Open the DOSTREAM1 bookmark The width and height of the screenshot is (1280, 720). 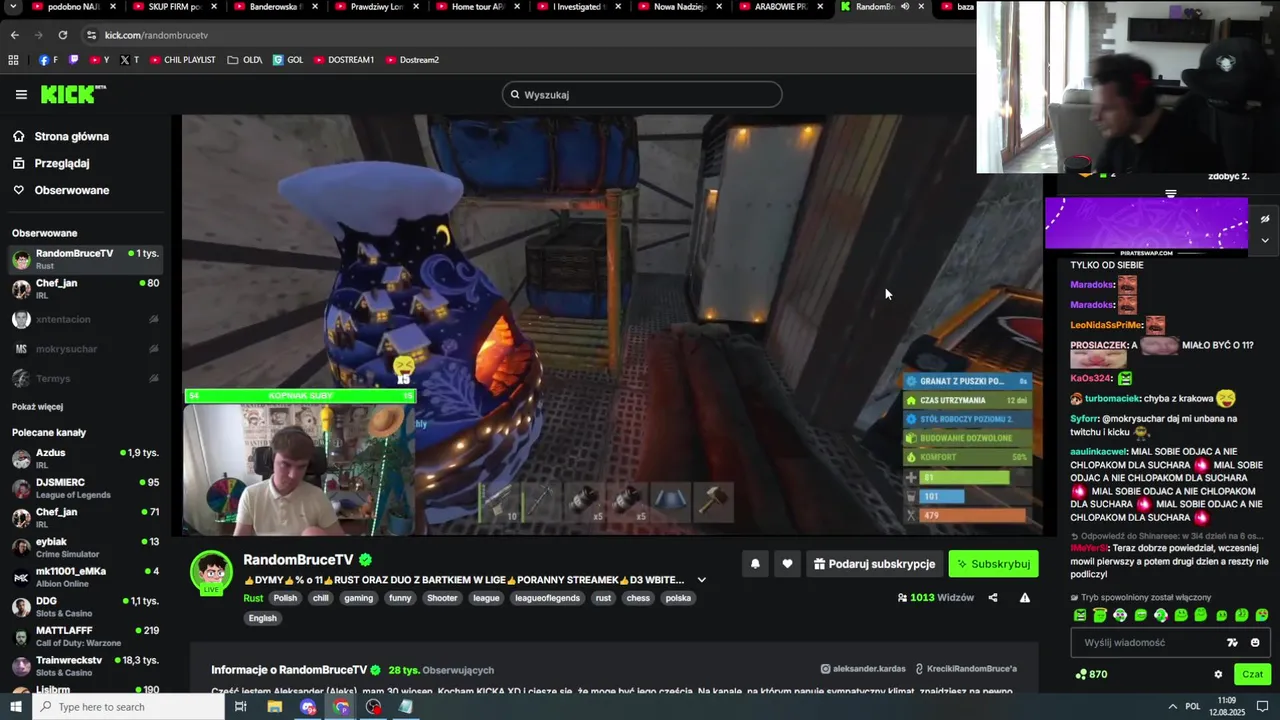tap(343, 60)
